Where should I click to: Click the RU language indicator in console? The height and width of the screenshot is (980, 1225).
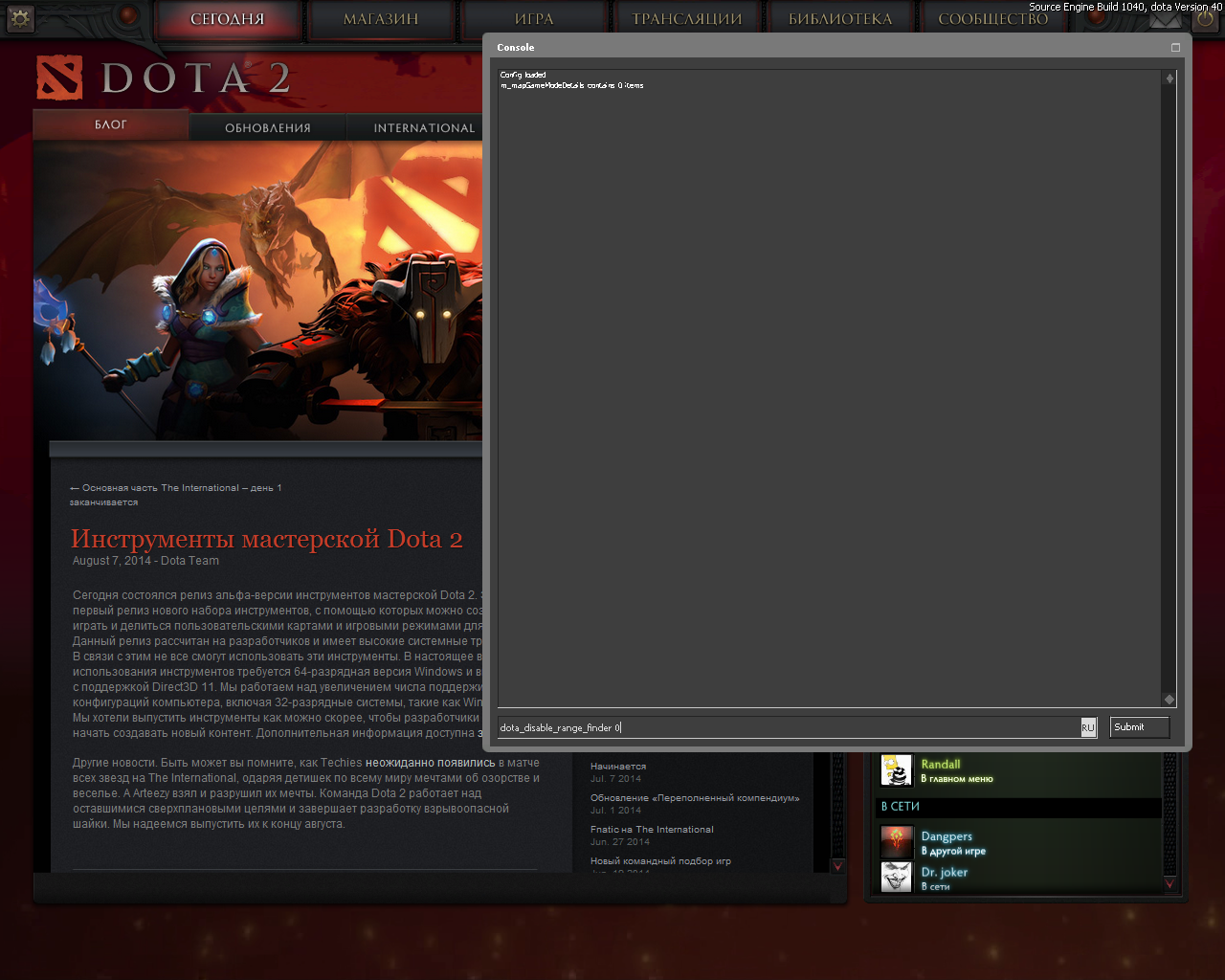click(x=1088, y=727)
